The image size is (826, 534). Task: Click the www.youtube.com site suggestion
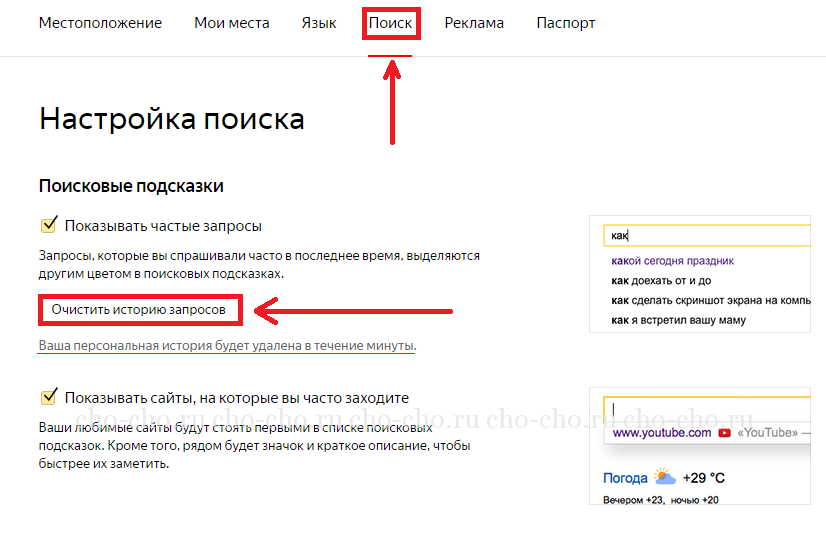pyautogui.click(x=661, y=433)
